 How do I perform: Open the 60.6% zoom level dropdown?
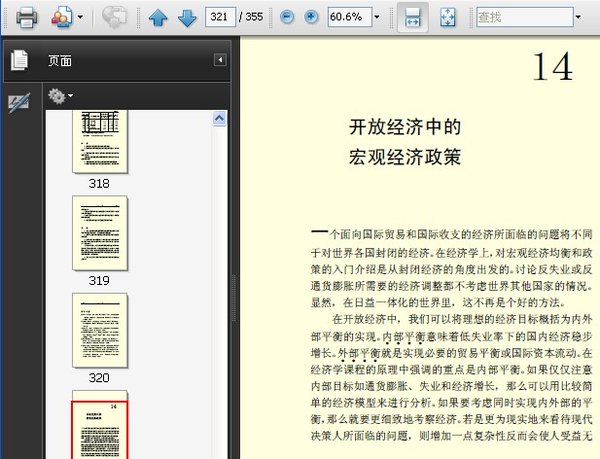tap(376, 18)
